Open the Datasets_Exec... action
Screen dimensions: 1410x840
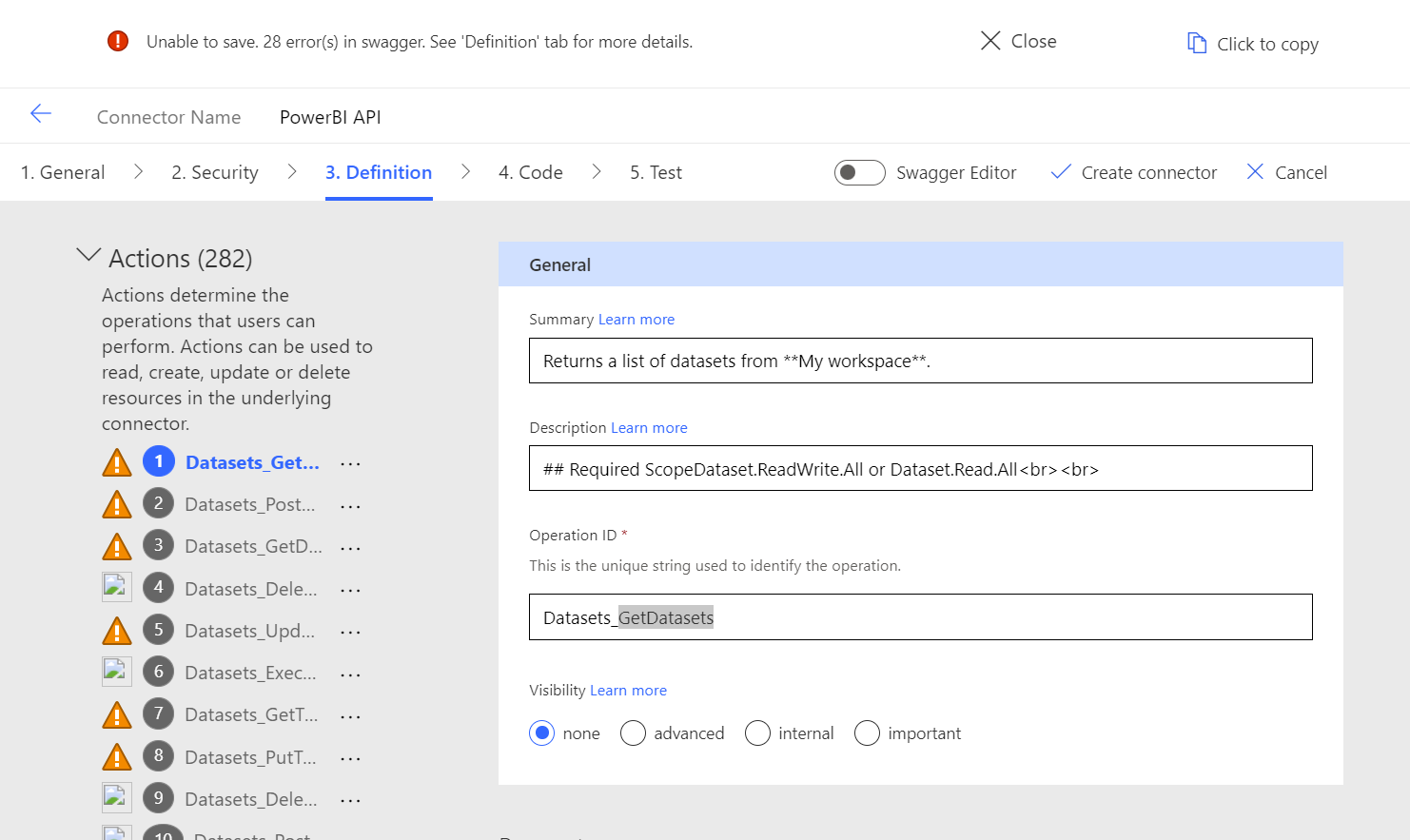[251, 673]
